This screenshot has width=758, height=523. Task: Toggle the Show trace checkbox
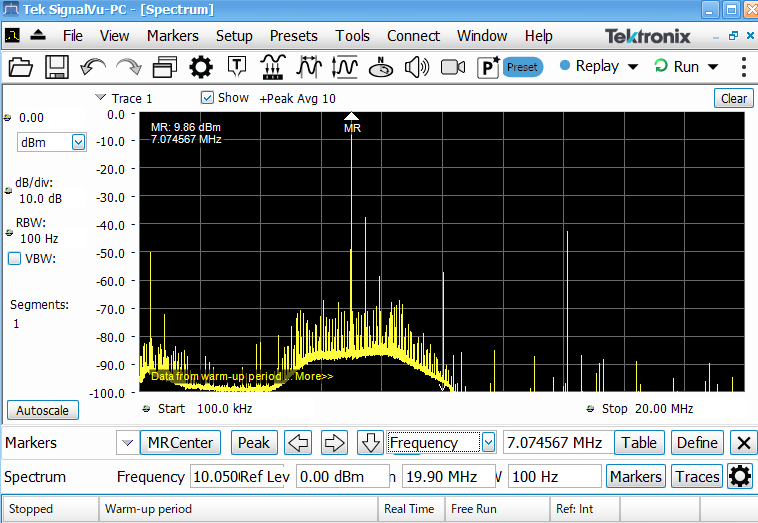[x=208, y=98]
